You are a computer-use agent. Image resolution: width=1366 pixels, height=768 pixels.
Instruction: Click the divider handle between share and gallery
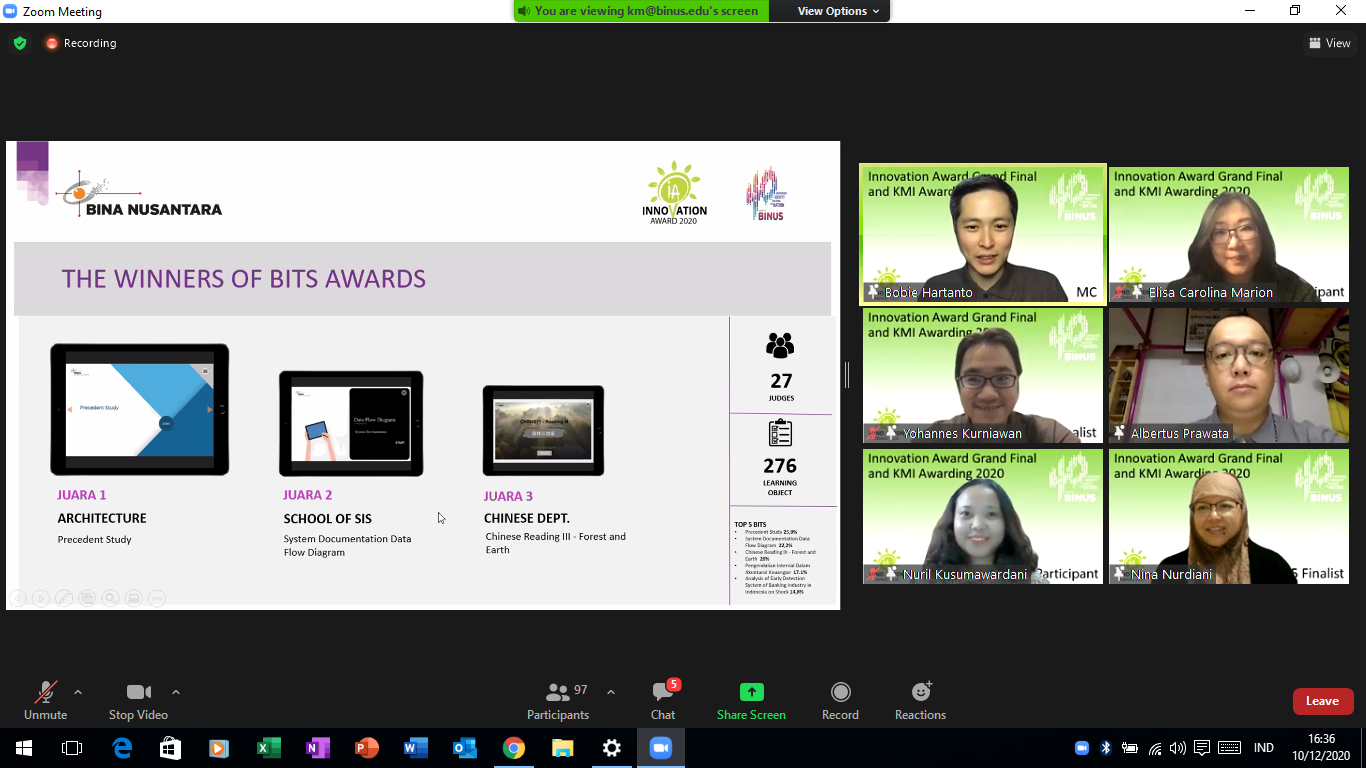[x=847, y=375]
